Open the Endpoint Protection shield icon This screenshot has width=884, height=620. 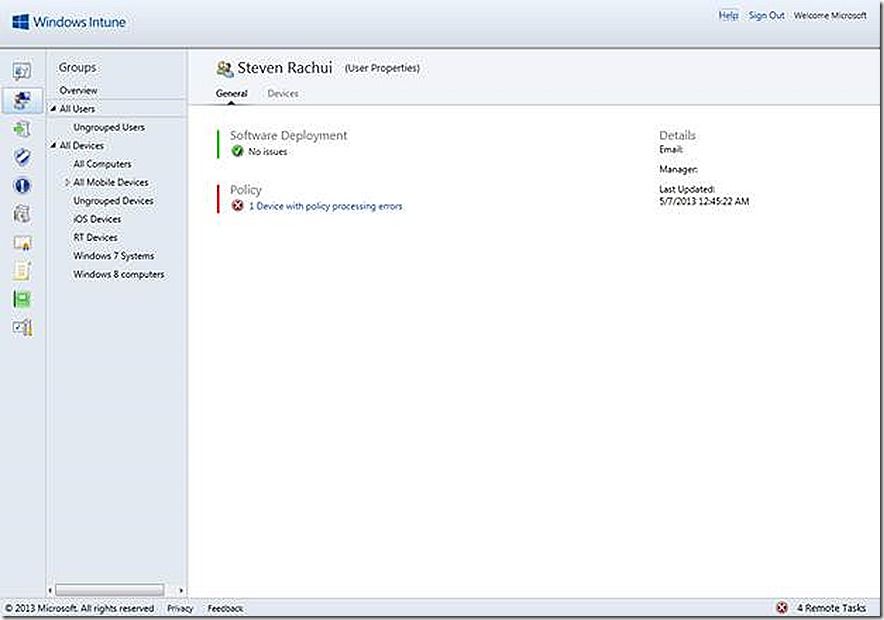[x=22, y=157]
